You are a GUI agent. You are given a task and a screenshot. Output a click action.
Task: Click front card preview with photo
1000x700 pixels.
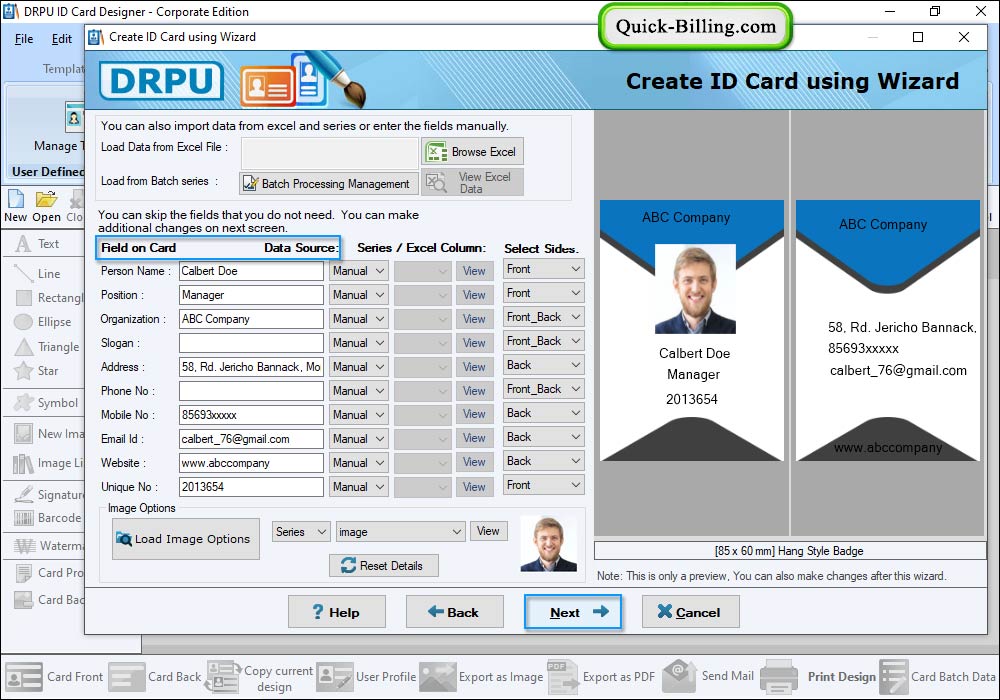pyautogui.click(x=691, y=330)
